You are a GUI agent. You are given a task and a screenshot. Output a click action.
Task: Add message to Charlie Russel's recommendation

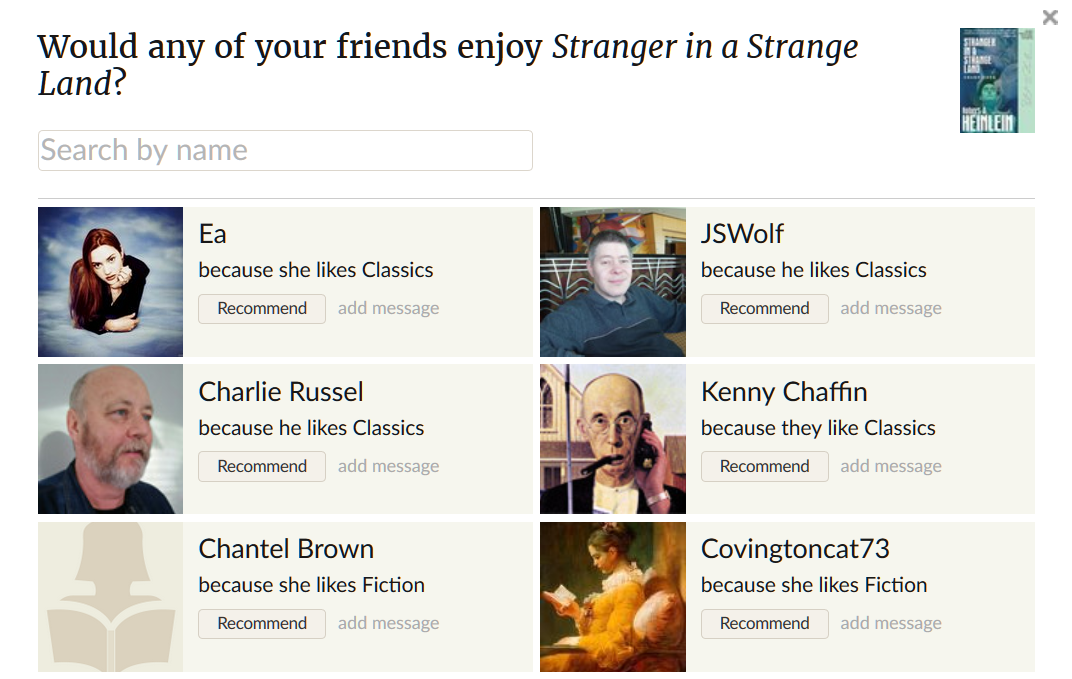(x=388, y=466)
